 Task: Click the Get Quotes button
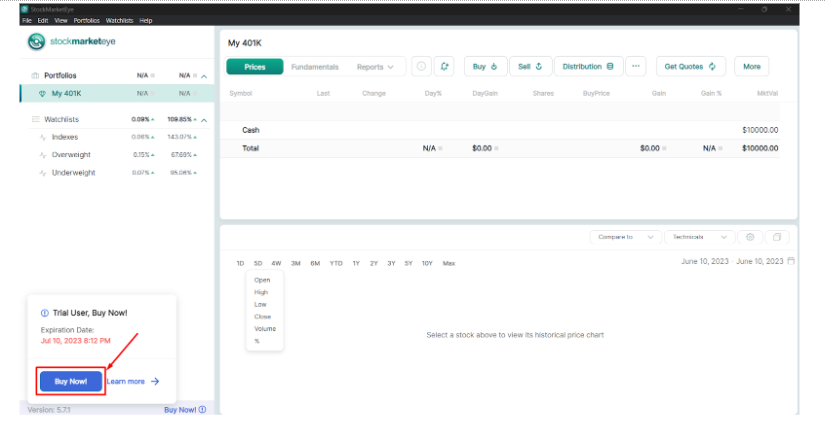[691, 66]
